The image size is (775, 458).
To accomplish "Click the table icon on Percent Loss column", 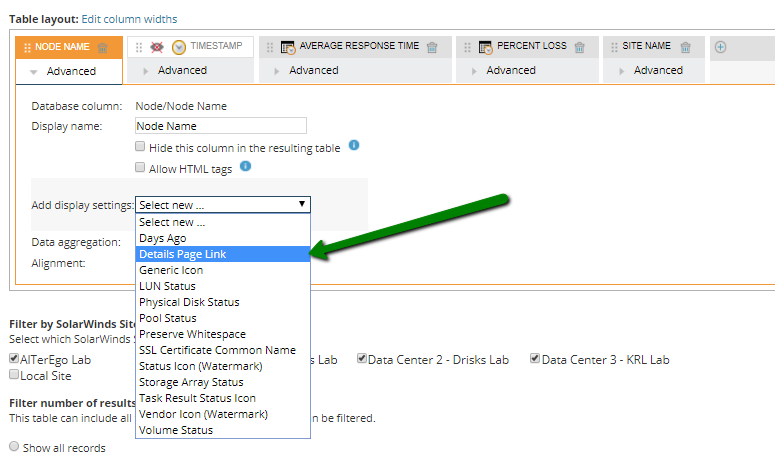I will point(485,47).
